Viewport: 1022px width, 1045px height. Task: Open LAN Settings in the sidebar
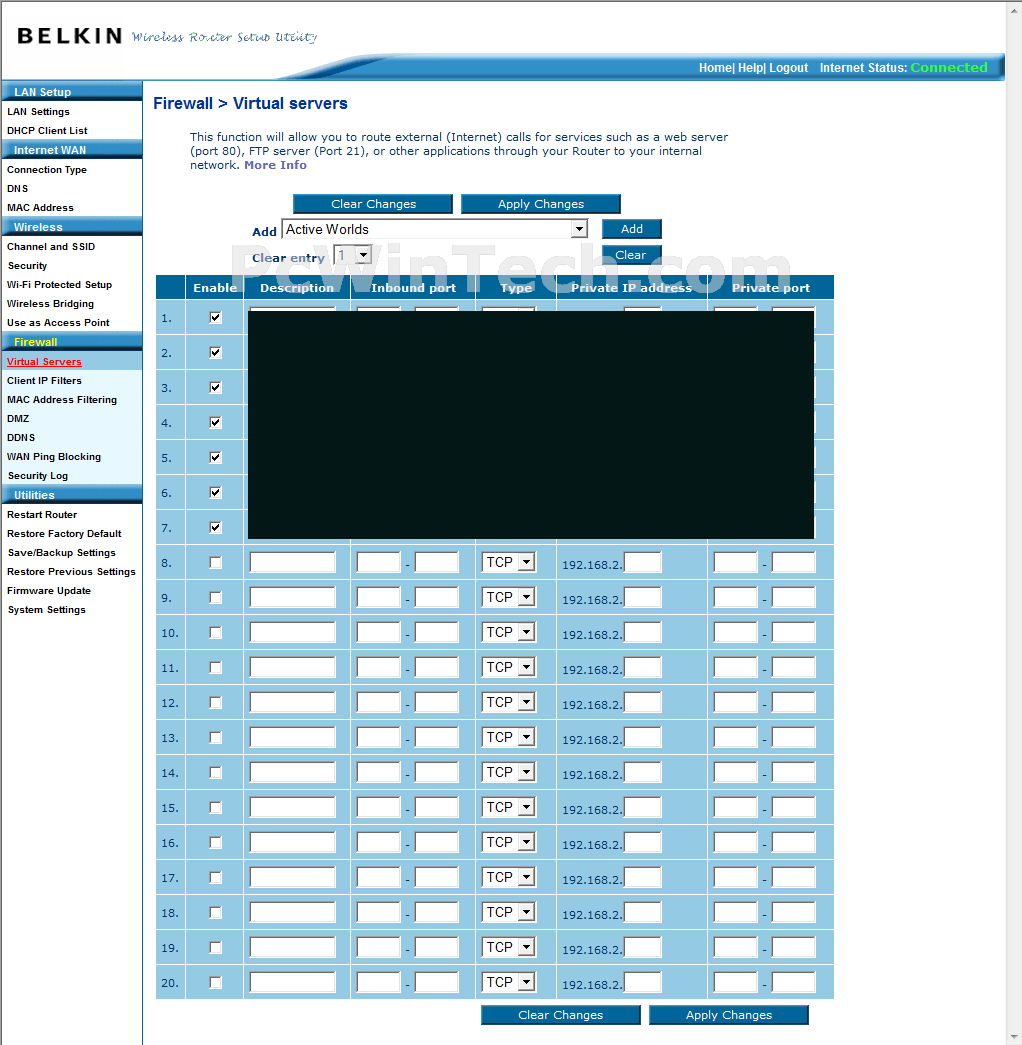[39, 111]
